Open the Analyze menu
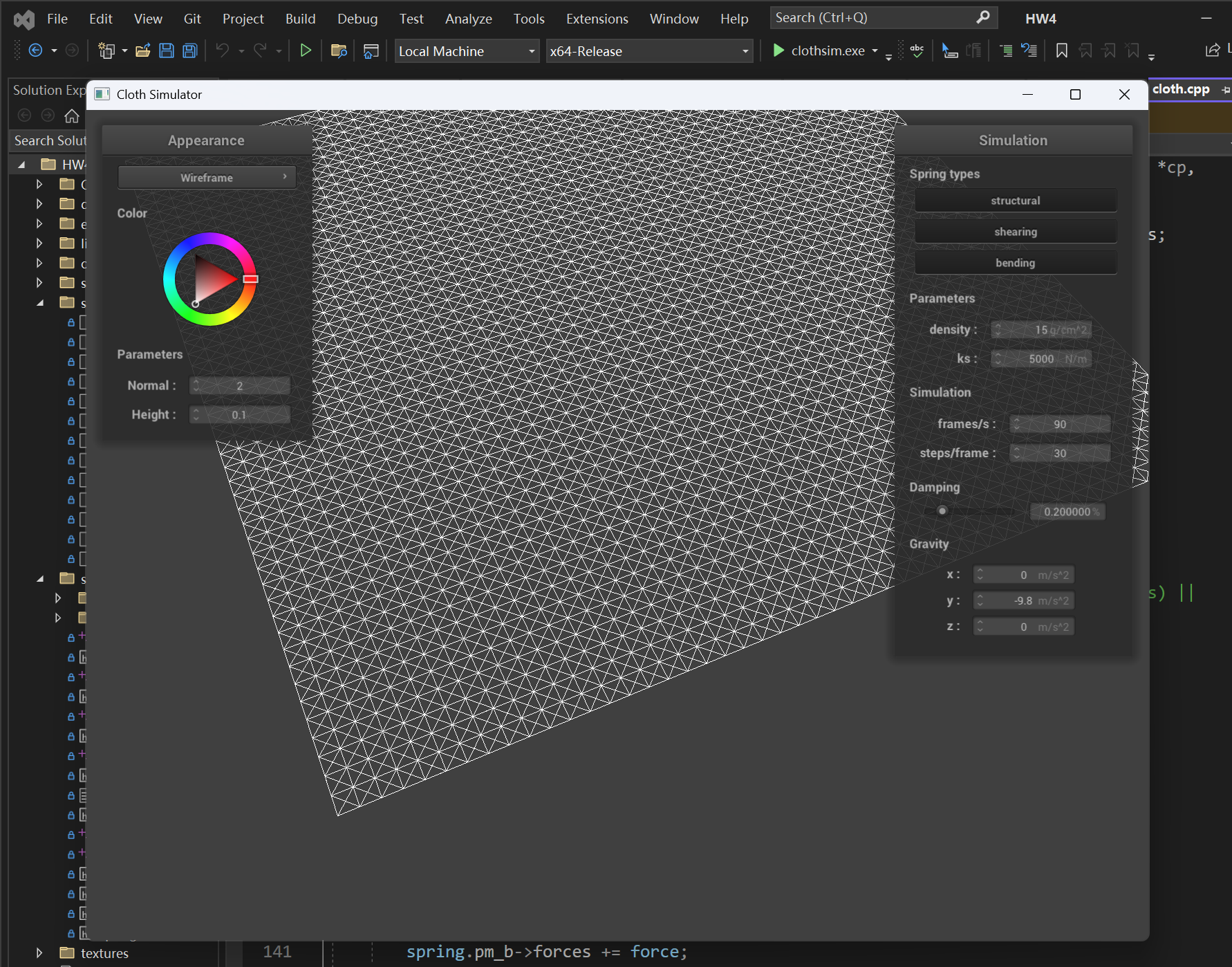The image size is (1232, 967). pyautogui.click(x=469, y=19)
